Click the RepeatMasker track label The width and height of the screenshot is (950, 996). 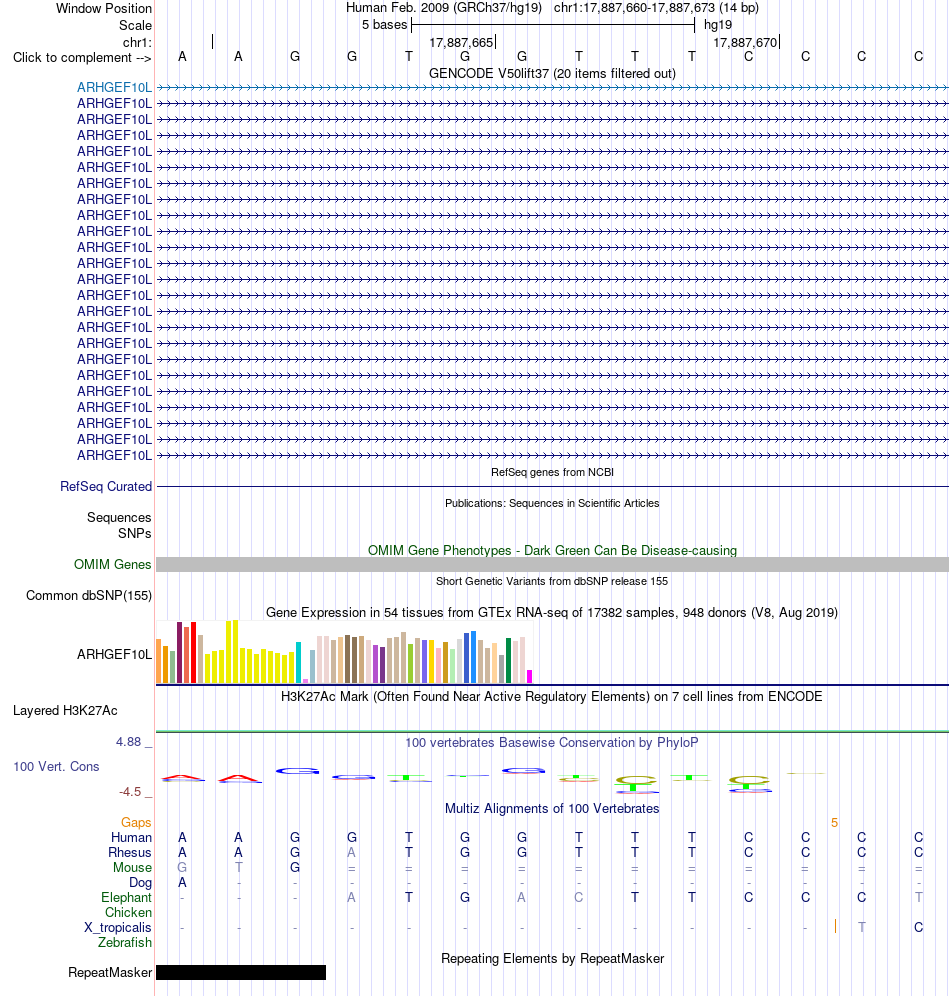pyautogui.click(x=110, y=973)
